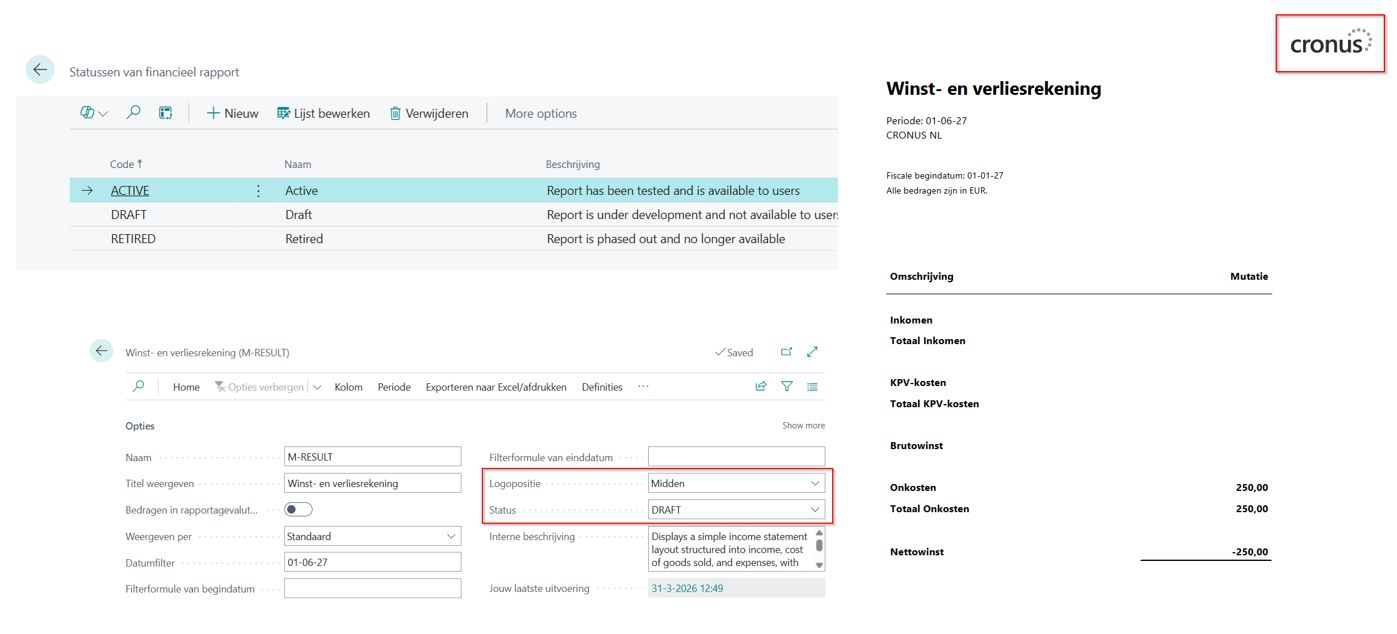The height and width of the screenshot is (634, 1397).
Task: Open the filter pane icon
Action: [787, 386]
